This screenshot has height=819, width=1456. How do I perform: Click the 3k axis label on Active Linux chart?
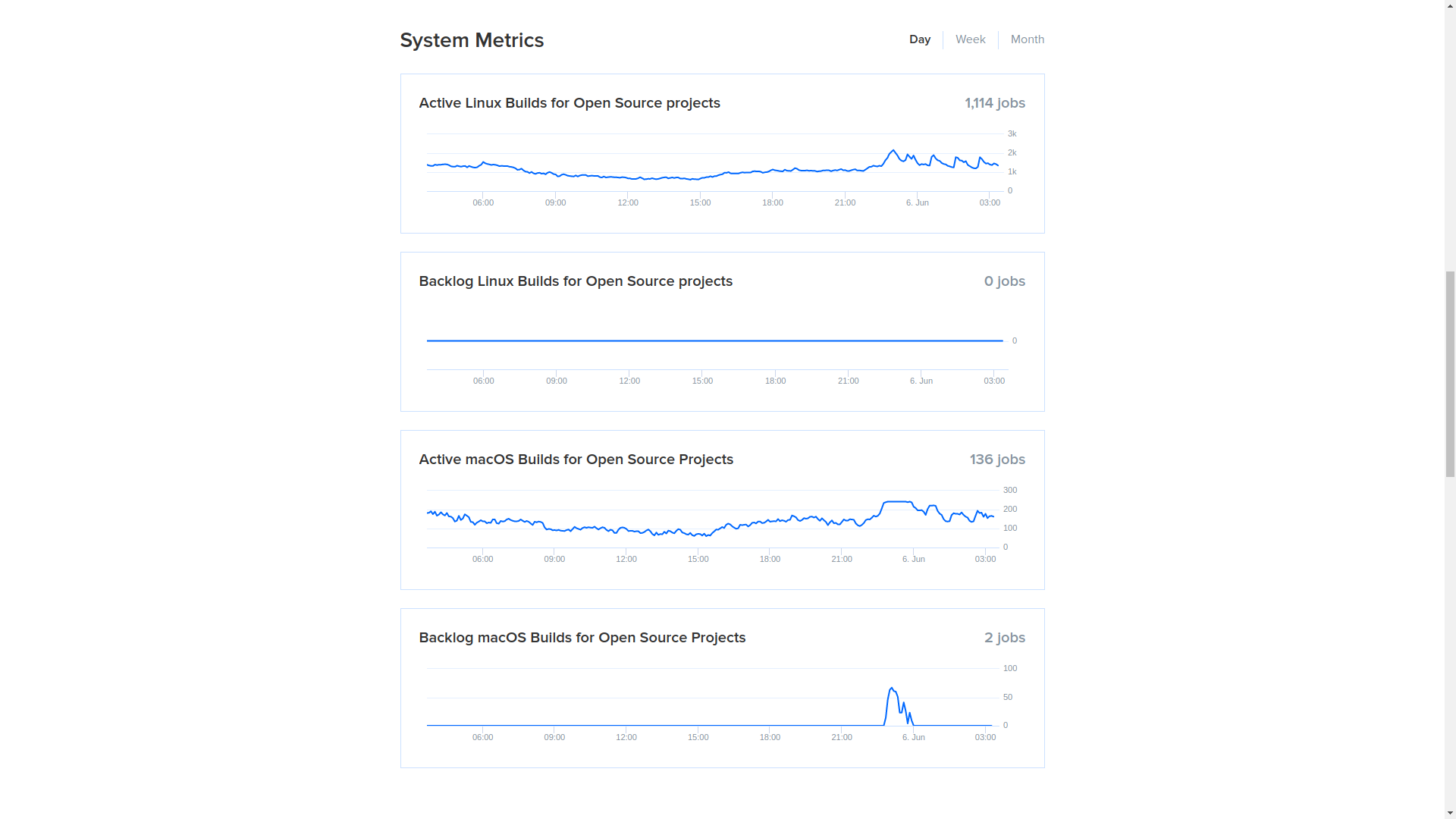[1012, 133]
